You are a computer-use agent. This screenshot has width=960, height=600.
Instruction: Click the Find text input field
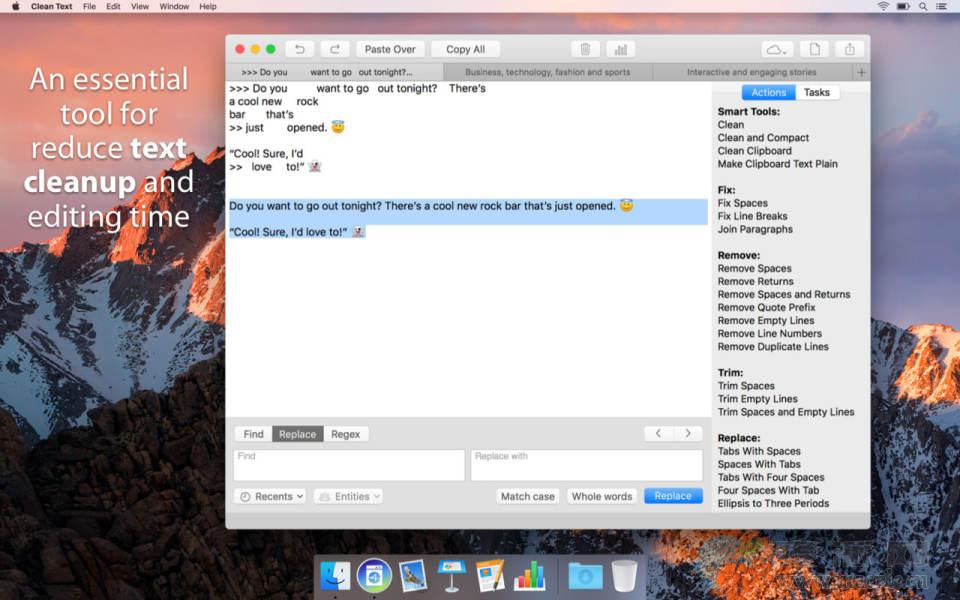coord(349,465)
